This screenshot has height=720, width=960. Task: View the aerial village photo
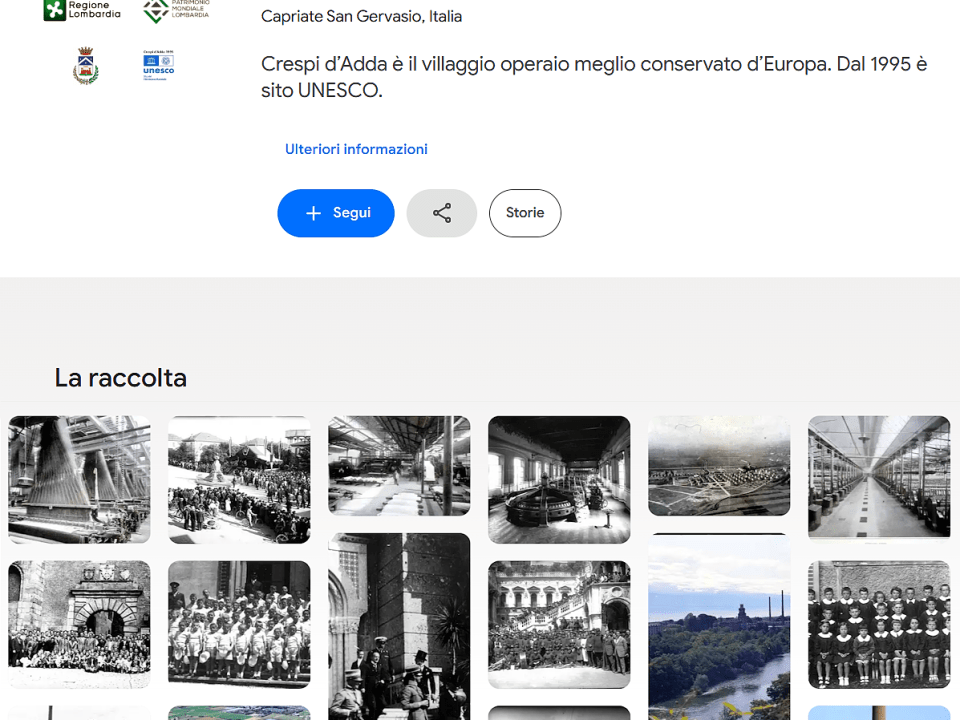(719, 465)
